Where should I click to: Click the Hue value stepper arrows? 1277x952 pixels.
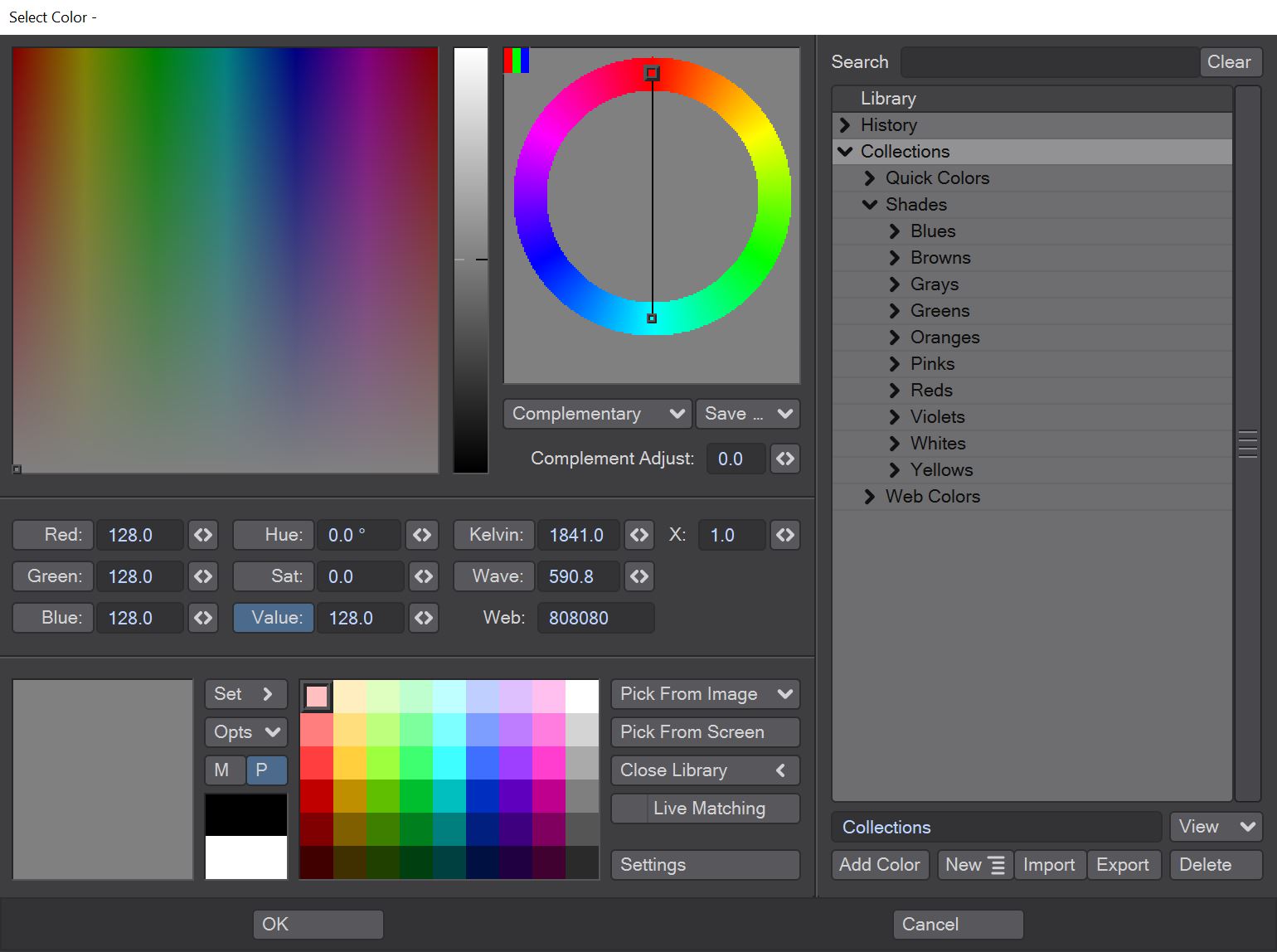point(422,535)
